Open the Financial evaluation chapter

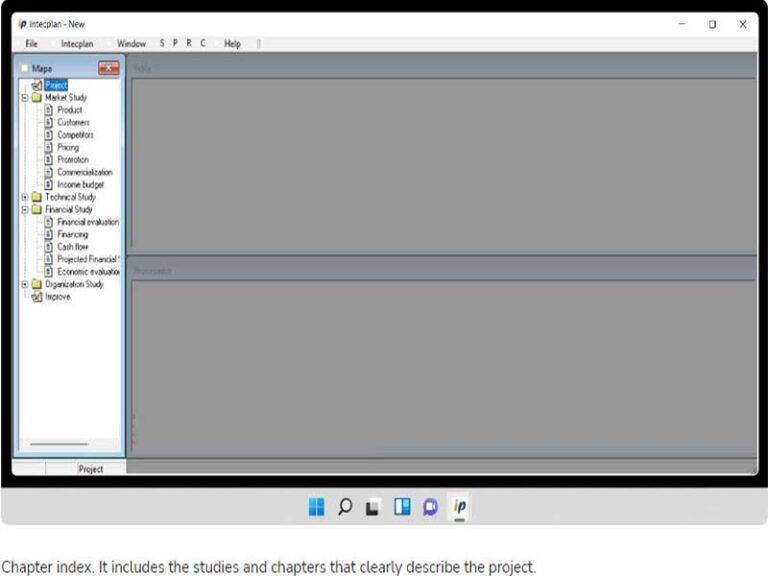coord(88,222)
